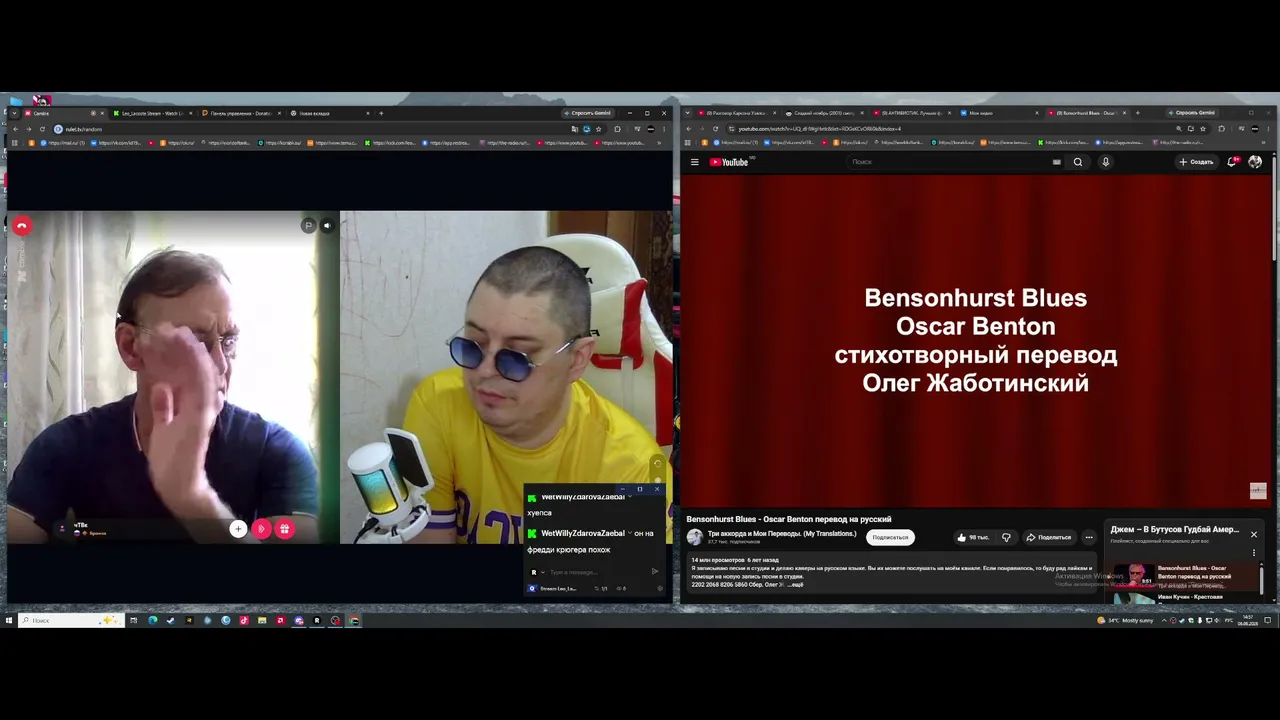Viewport: 1280px width, 720px height.
Task: Open YouTube notifications bell
Action: pos(1233,162)
